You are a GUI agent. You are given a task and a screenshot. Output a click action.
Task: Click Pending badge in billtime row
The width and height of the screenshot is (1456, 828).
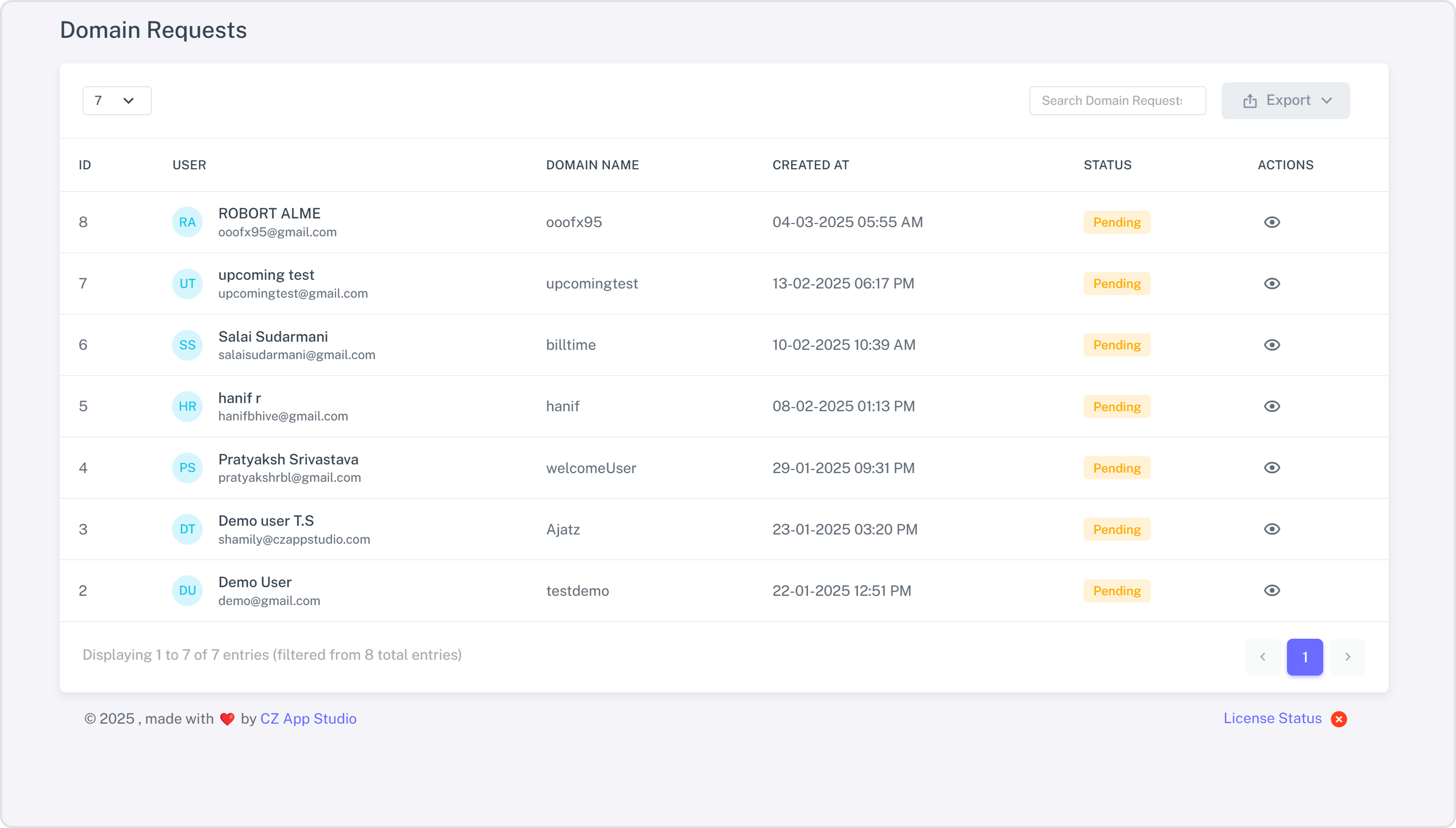point(1117,345)
